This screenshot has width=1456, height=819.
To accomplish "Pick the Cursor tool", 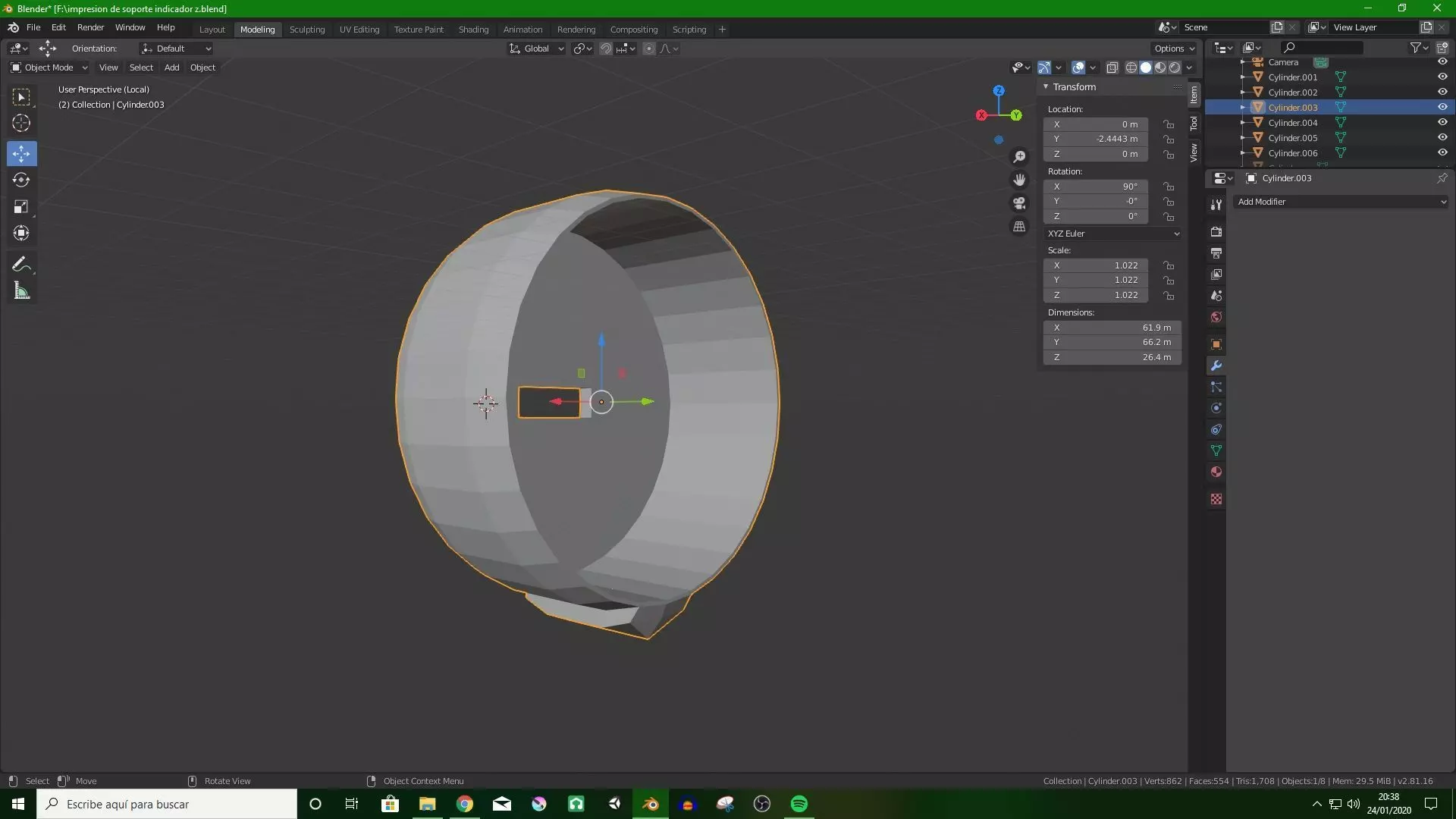I will (21, 123).
